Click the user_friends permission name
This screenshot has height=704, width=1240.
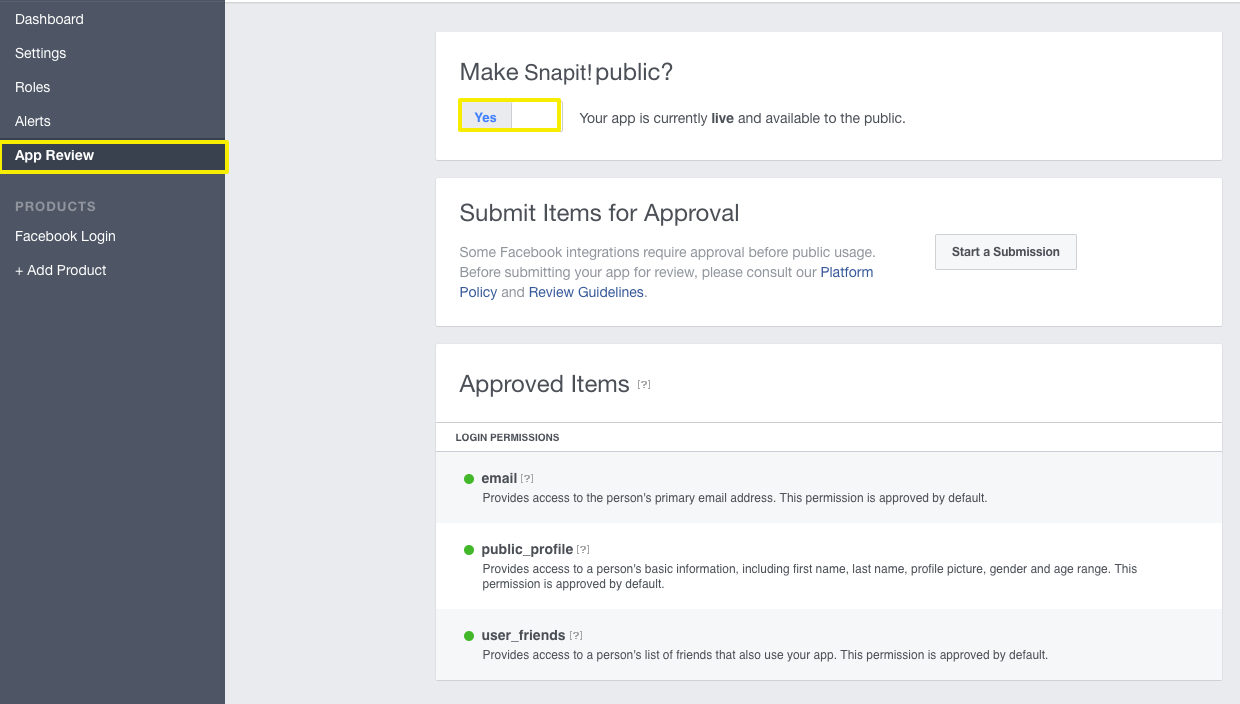click(523, 635)
